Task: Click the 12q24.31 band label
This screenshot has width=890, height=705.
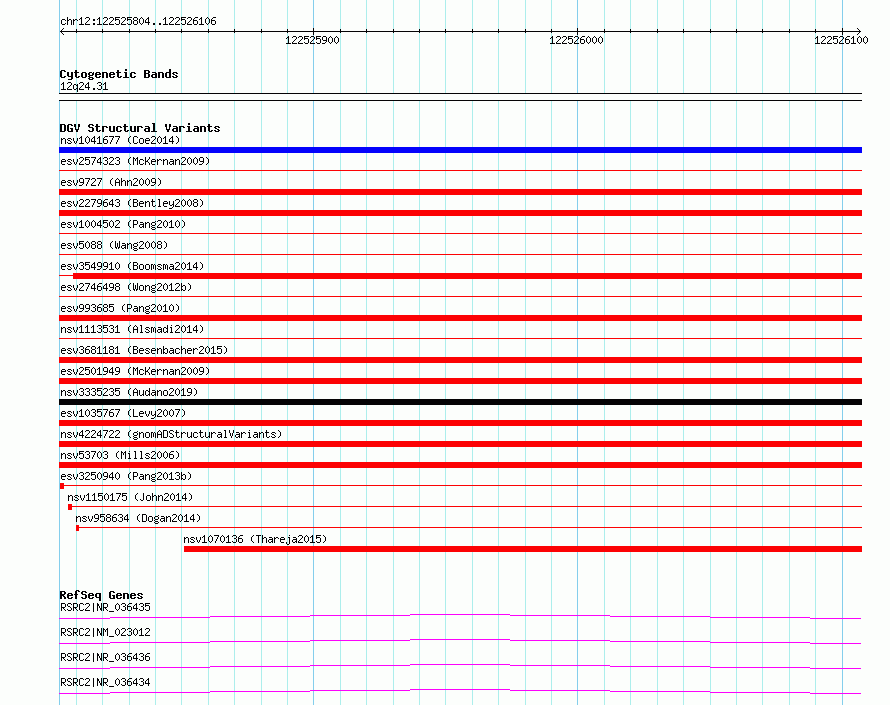Action: click(84, 86)
